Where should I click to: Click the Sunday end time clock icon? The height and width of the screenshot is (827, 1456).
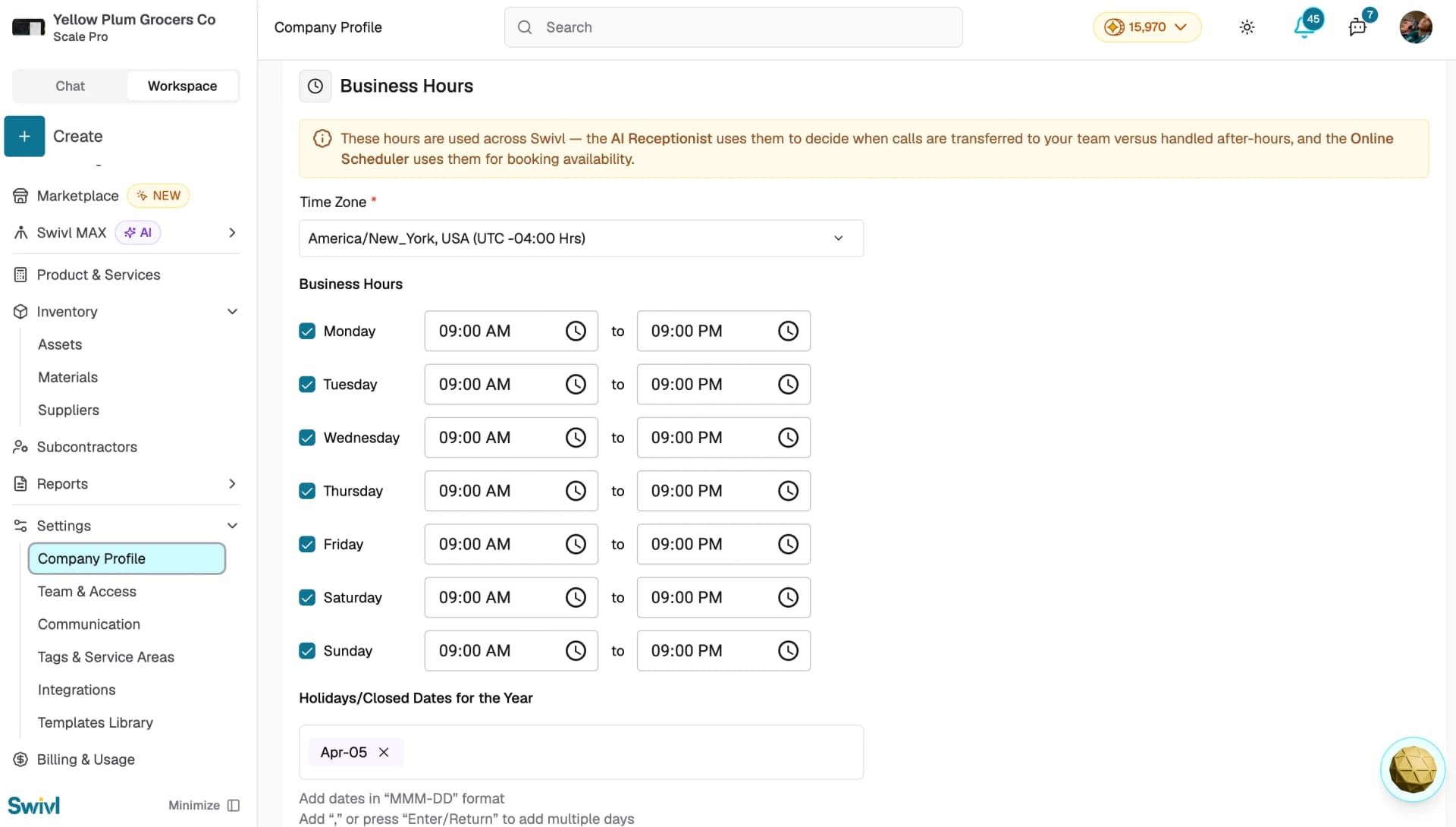coord(788,650)
